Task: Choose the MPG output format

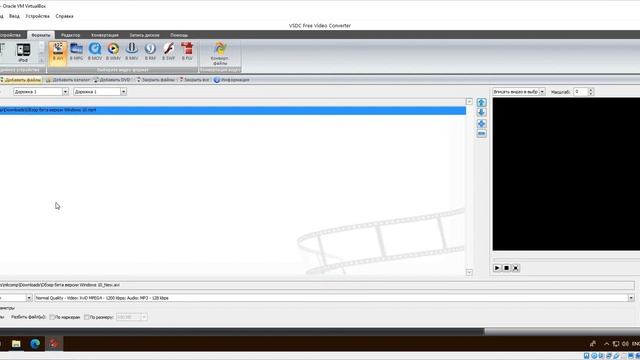Action: [x=76, y=52]
